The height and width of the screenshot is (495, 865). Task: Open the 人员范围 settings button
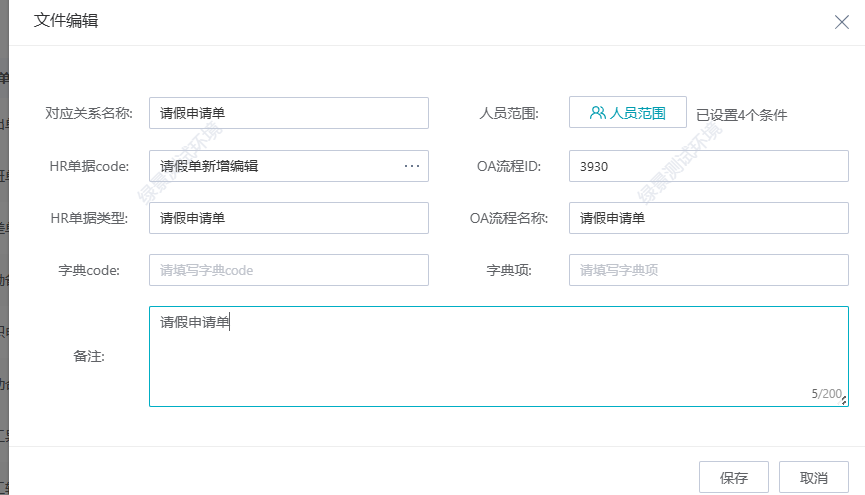(x=627, y=113)
